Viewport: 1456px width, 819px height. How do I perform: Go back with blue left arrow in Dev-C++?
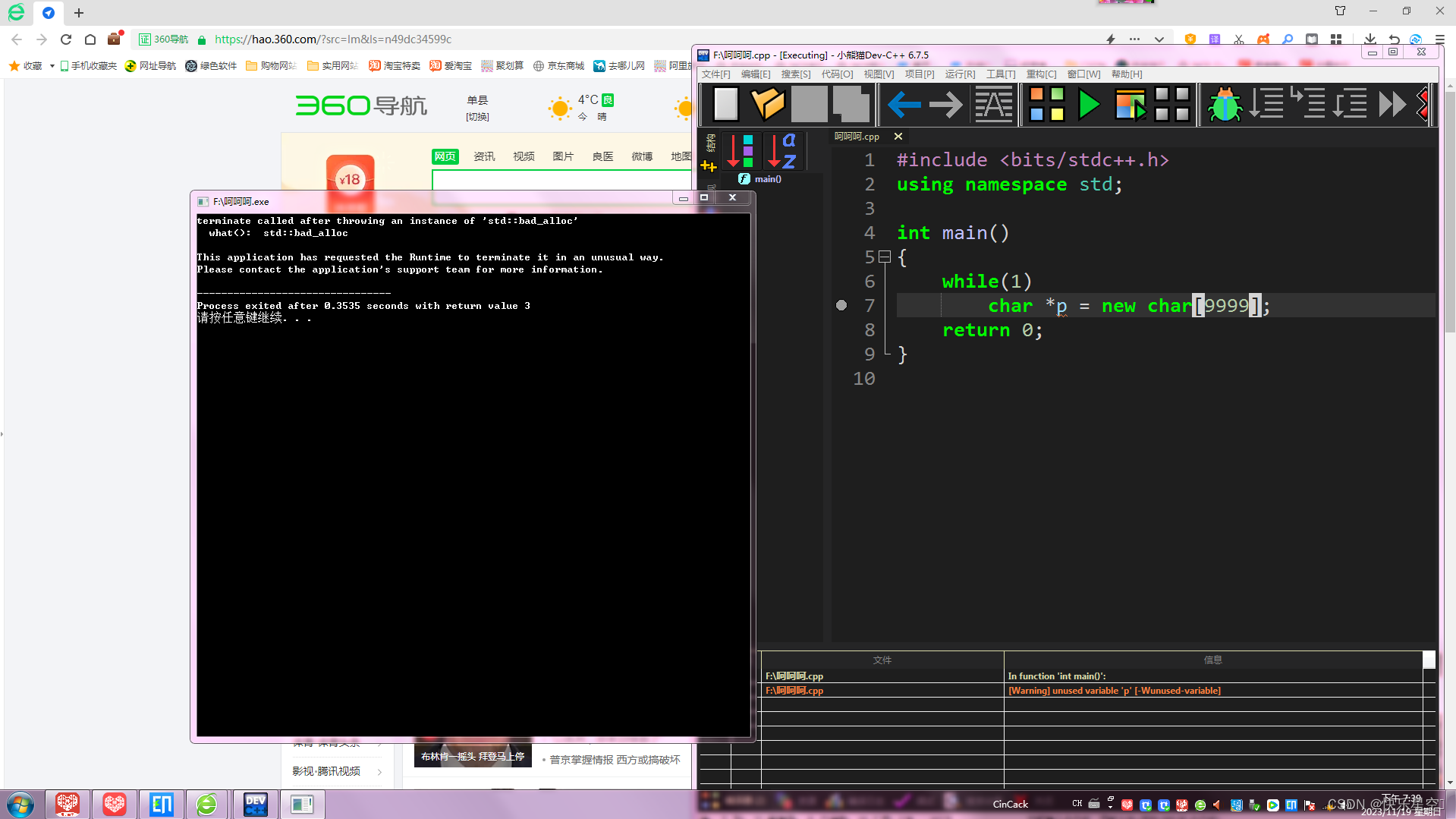904,104
